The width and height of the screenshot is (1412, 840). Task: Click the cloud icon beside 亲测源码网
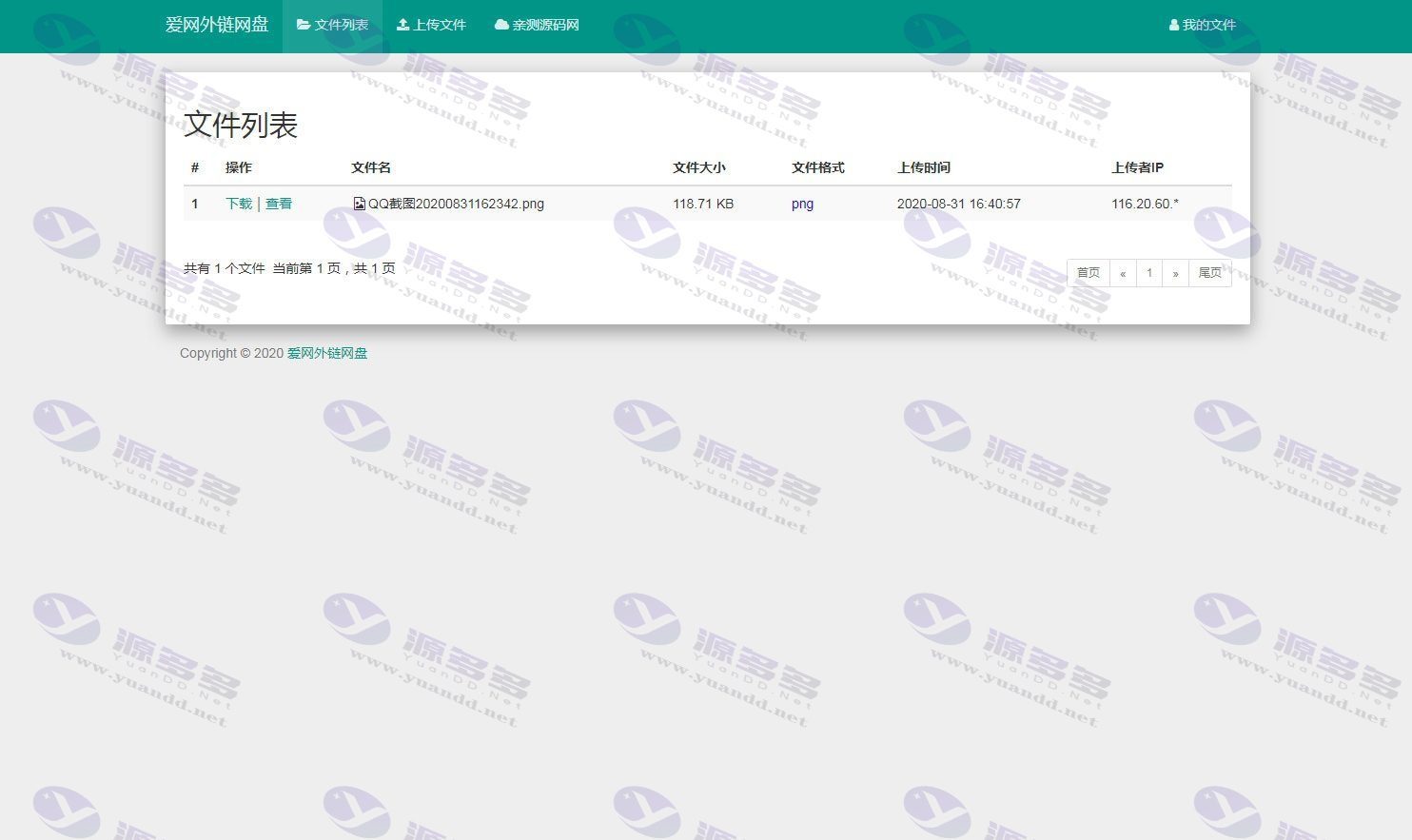click(x=501, y=25)
